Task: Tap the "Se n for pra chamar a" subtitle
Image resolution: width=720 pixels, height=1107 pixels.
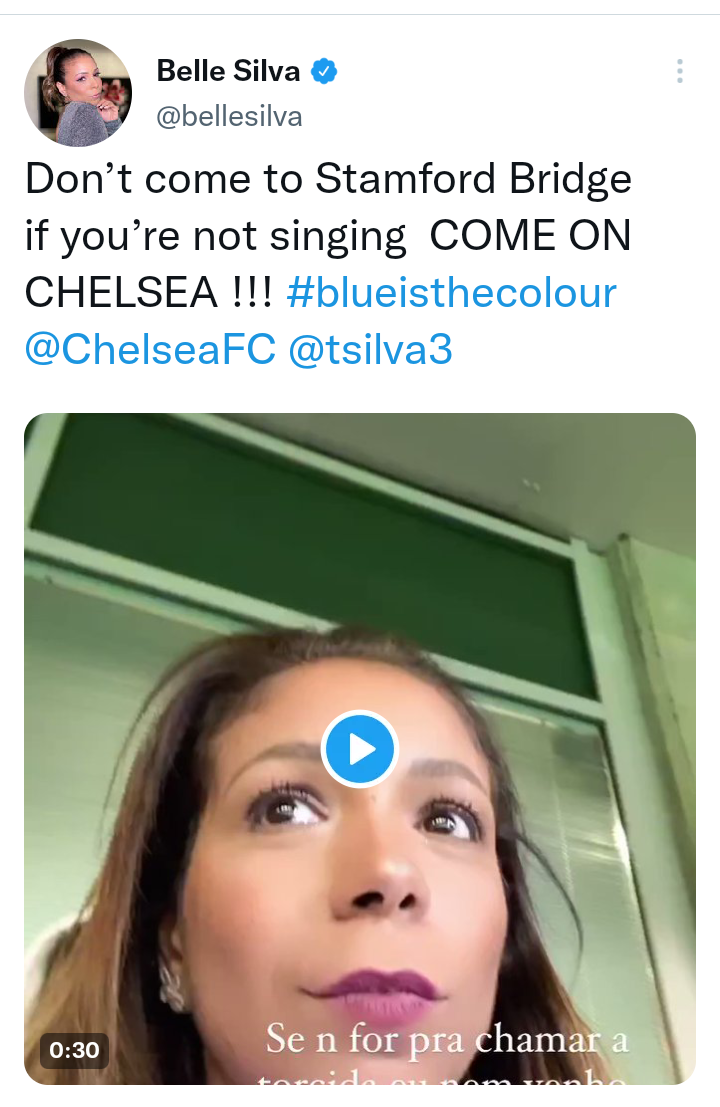Action: (x=447, y=1041)
